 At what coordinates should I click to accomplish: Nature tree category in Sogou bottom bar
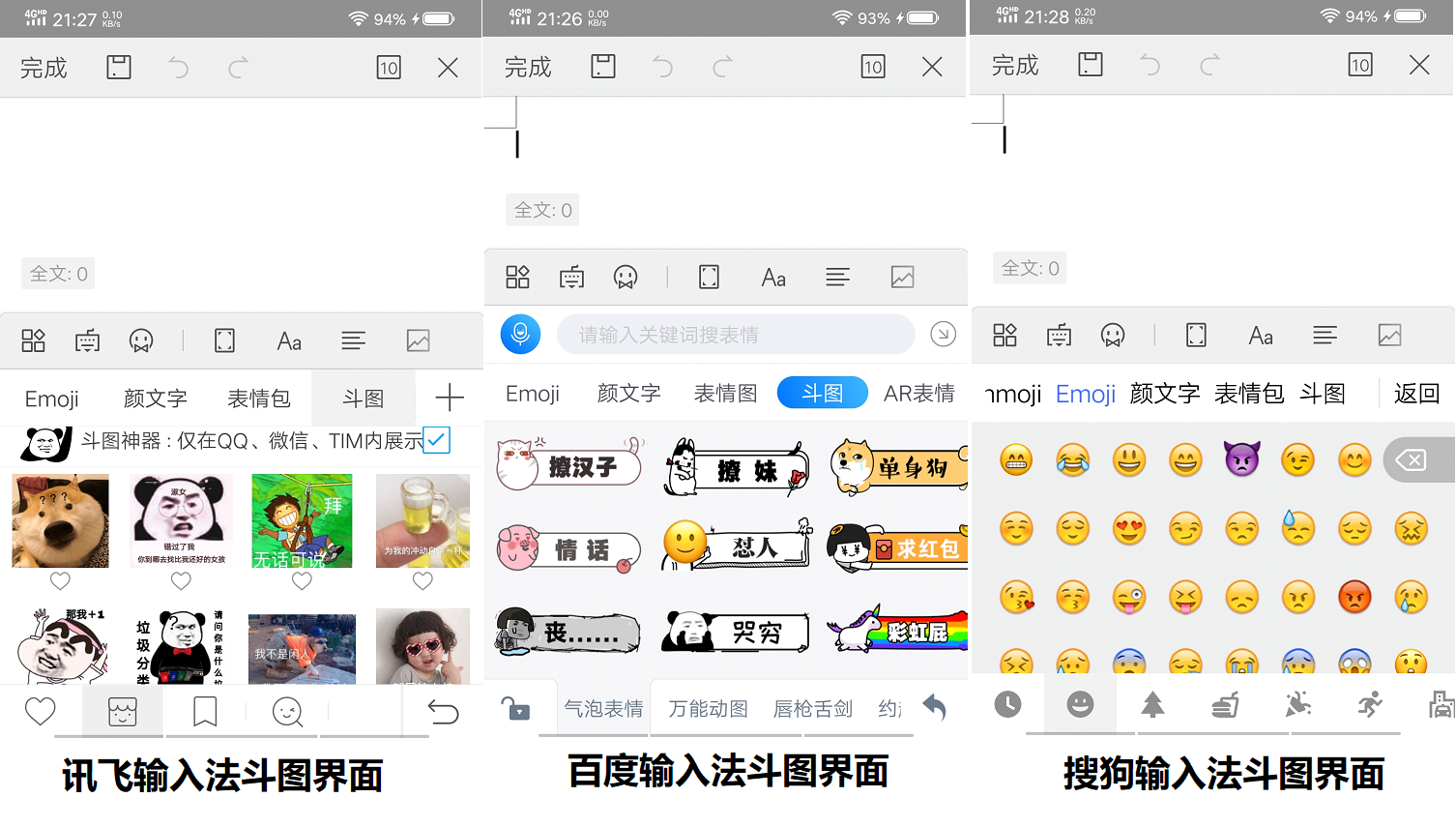click(x=1152, y=705)
